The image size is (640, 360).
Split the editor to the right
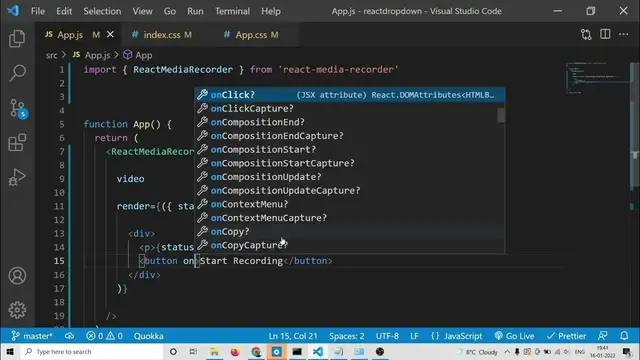[x=605, y=34]
